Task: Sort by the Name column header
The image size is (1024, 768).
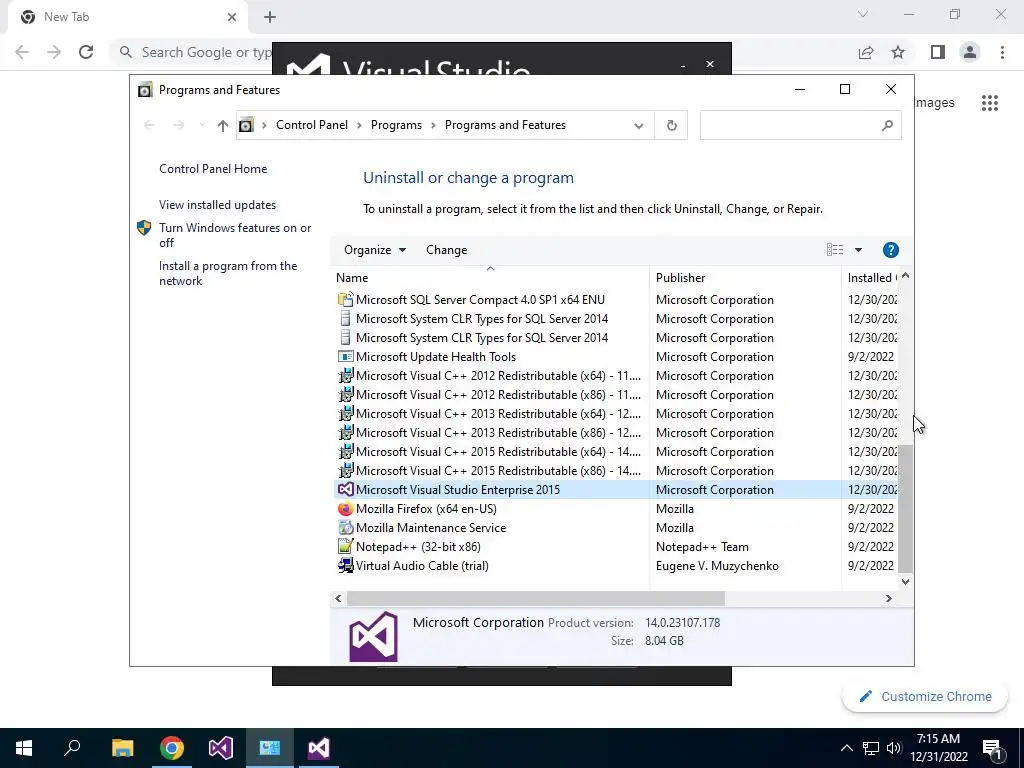Action: click(x=490, y=278)
